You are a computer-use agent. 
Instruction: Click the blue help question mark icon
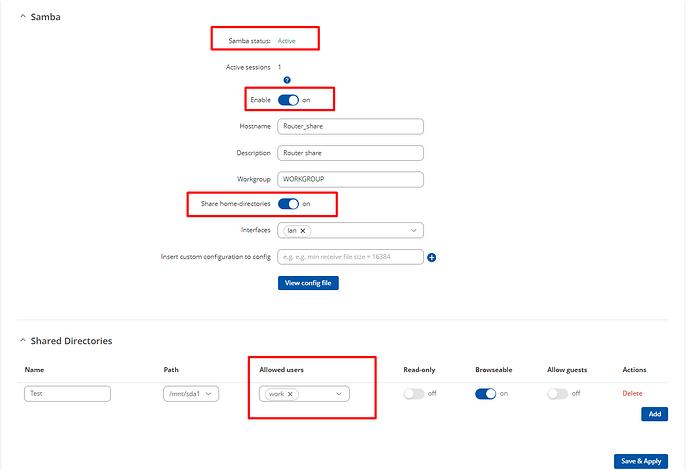(x=287, y=80)
